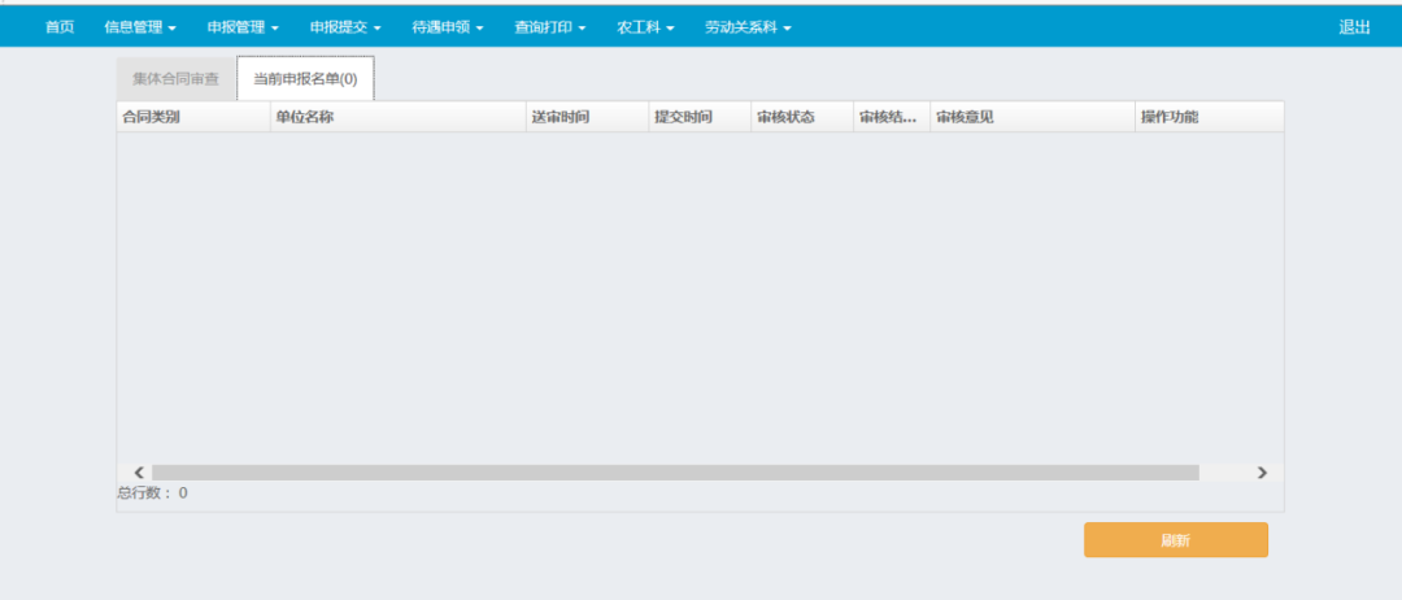Image resolution: width=1402 pixels, height=600 pixels.
Task: Click the 审核意见 column header
Action: click(x=965, y=117)
